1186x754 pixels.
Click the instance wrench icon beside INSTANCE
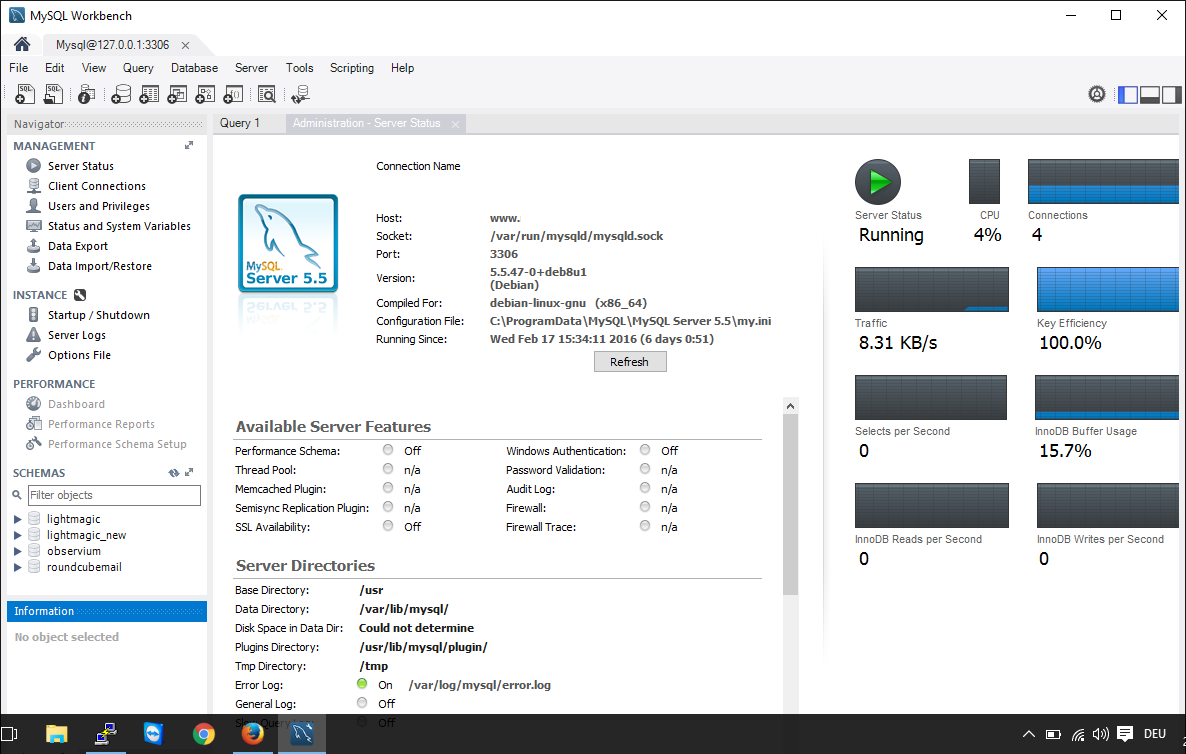click(80, 295)
